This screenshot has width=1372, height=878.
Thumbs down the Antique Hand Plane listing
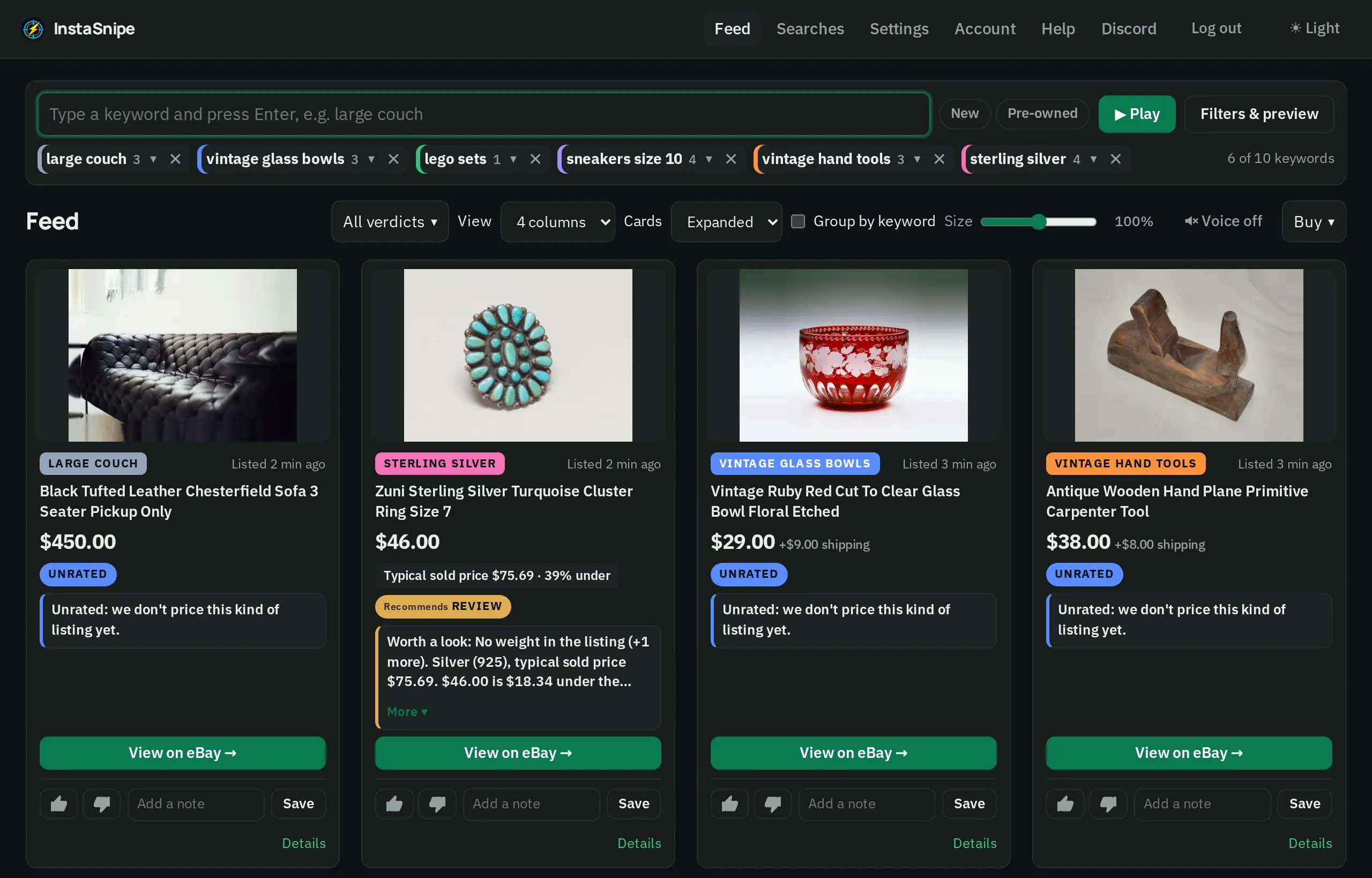pyautogui.click(x=1108, y=804)
